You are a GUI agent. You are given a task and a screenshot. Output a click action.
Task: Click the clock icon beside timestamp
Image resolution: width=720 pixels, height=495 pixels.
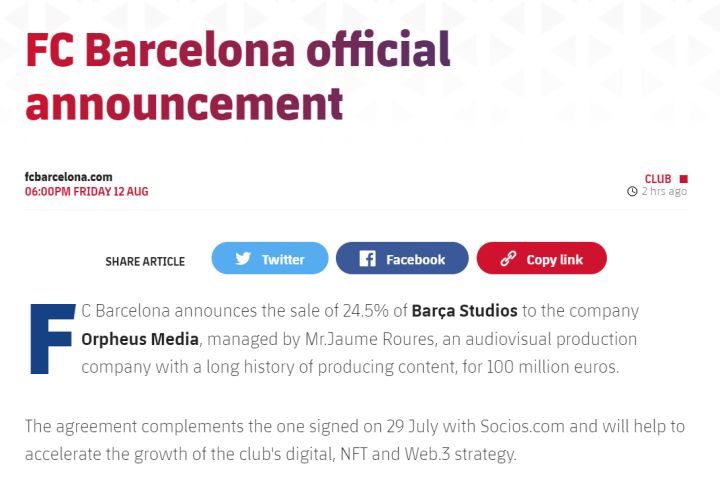point(632,191)
